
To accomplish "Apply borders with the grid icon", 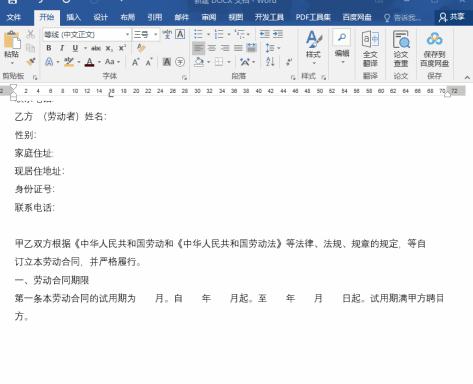I will click(x=219, y=62).
